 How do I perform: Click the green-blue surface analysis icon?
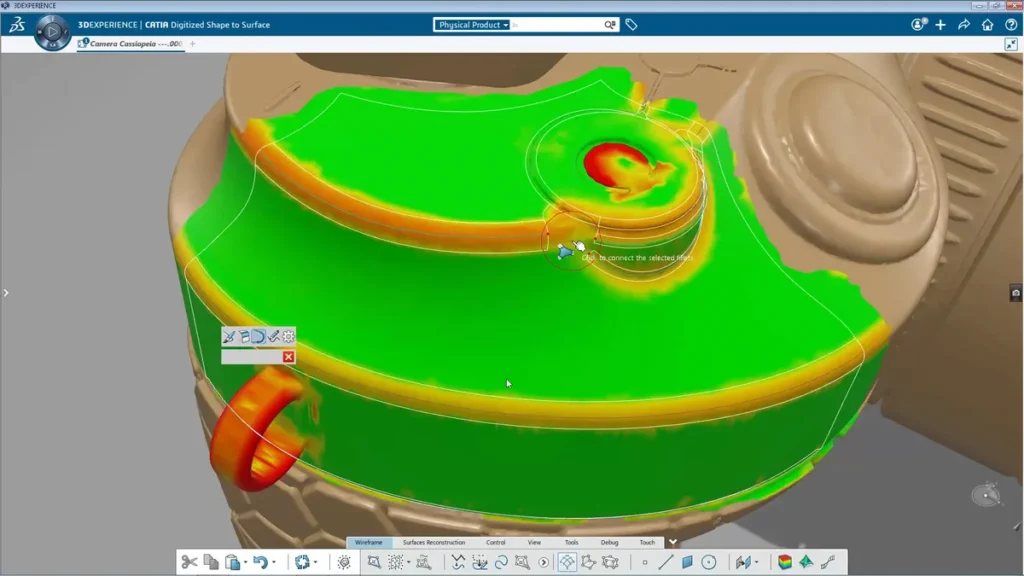[x=807, y=562]
